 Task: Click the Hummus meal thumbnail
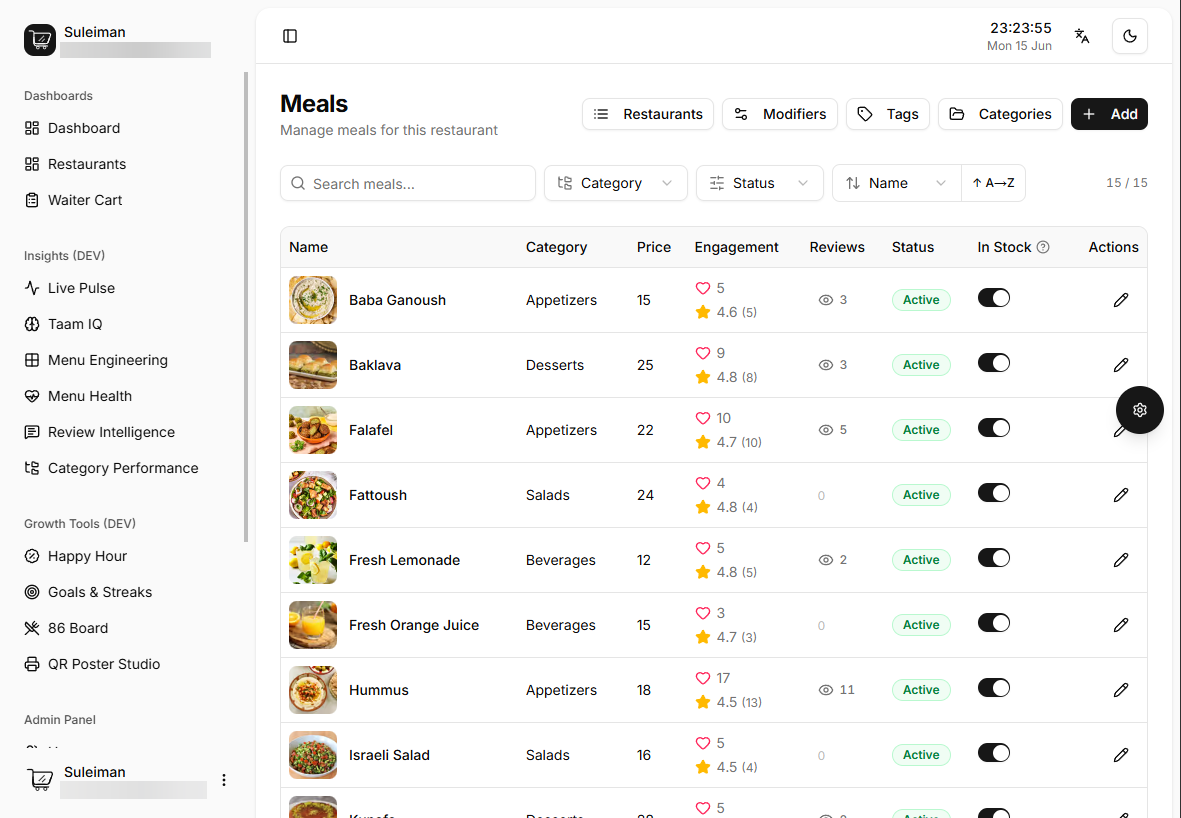click(313, 690)
